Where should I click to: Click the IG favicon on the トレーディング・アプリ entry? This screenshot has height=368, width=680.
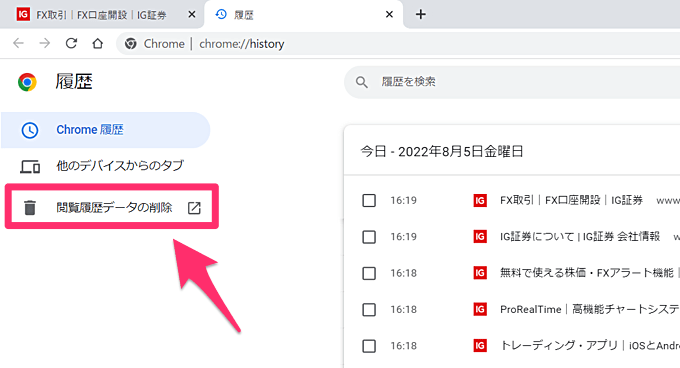480,346
